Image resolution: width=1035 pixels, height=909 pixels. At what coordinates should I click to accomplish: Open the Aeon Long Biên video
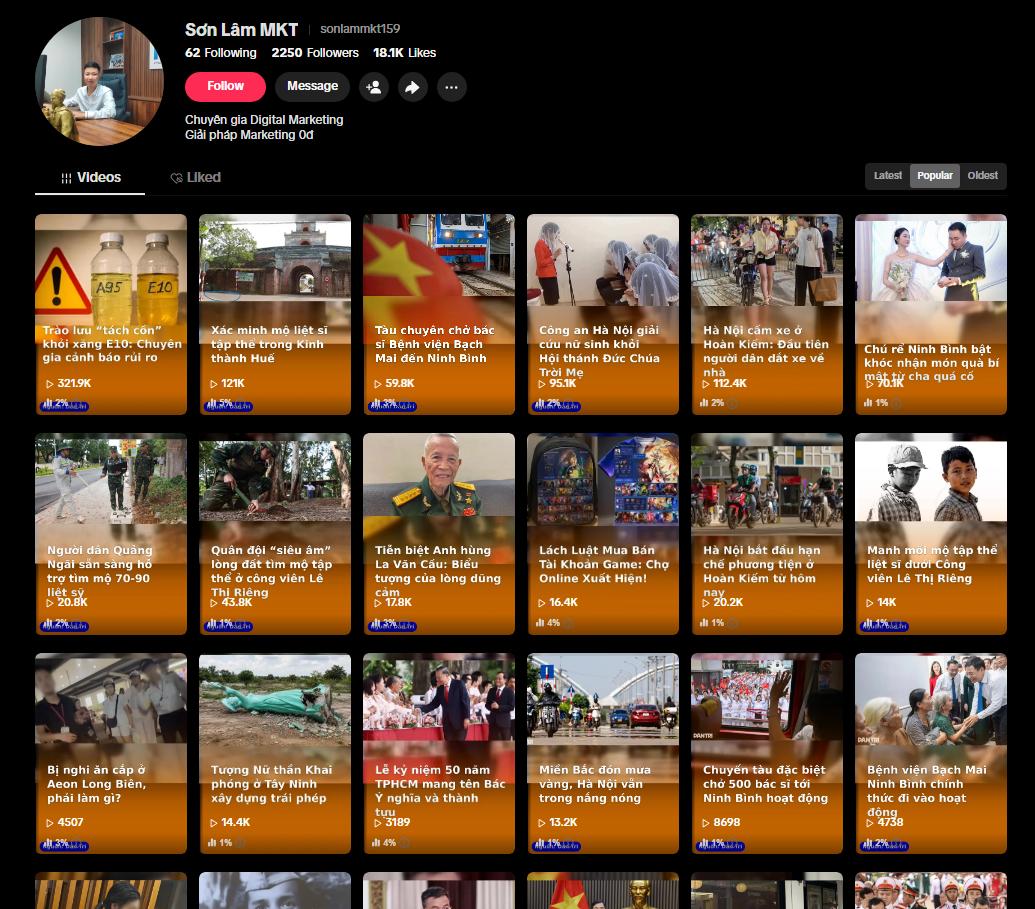(x=111, y=754)
